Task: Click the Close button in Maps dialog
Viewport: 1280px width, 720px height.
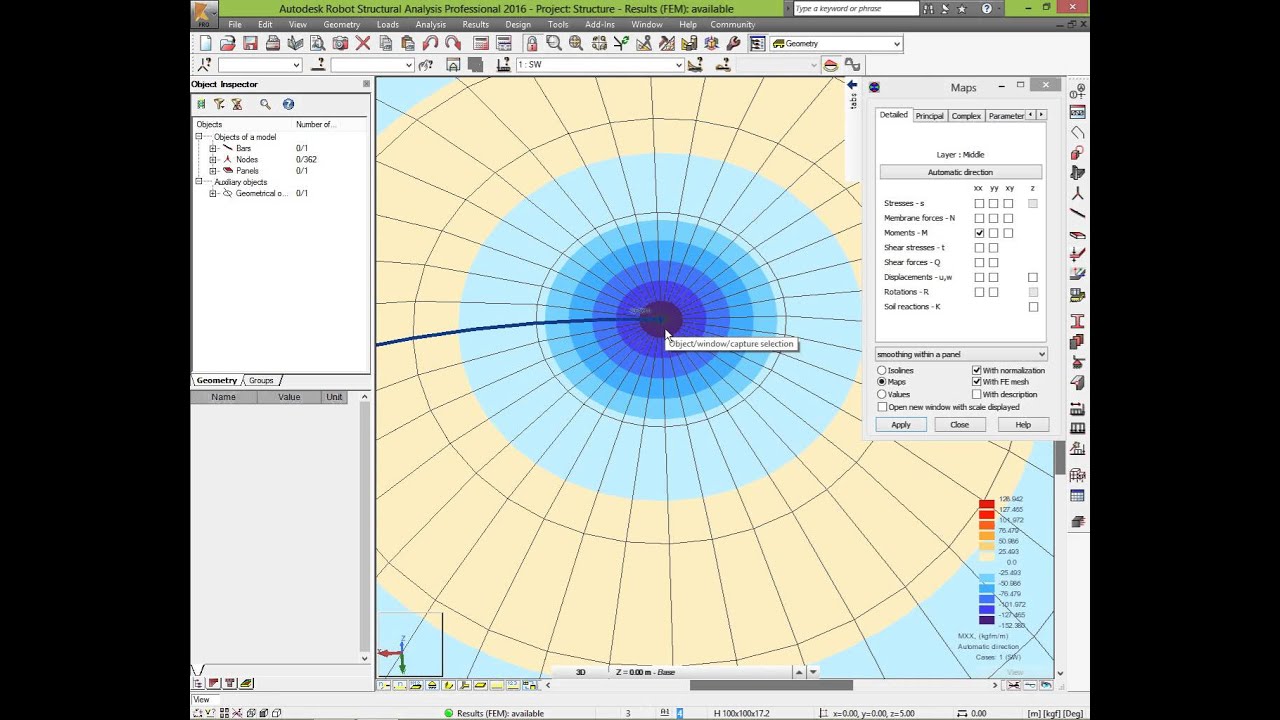Action: tap(959, 425)
